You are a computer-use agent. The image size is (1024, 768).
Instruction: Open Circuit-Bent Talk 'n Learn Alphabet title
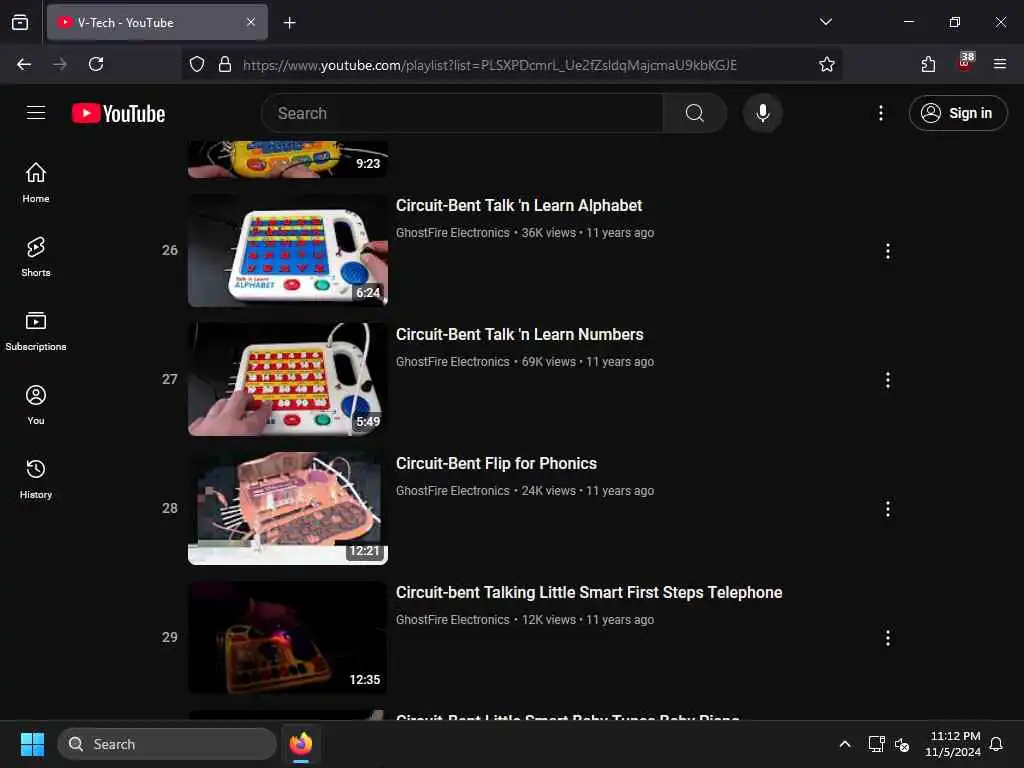pyautogui.click(x=519, y=206)
